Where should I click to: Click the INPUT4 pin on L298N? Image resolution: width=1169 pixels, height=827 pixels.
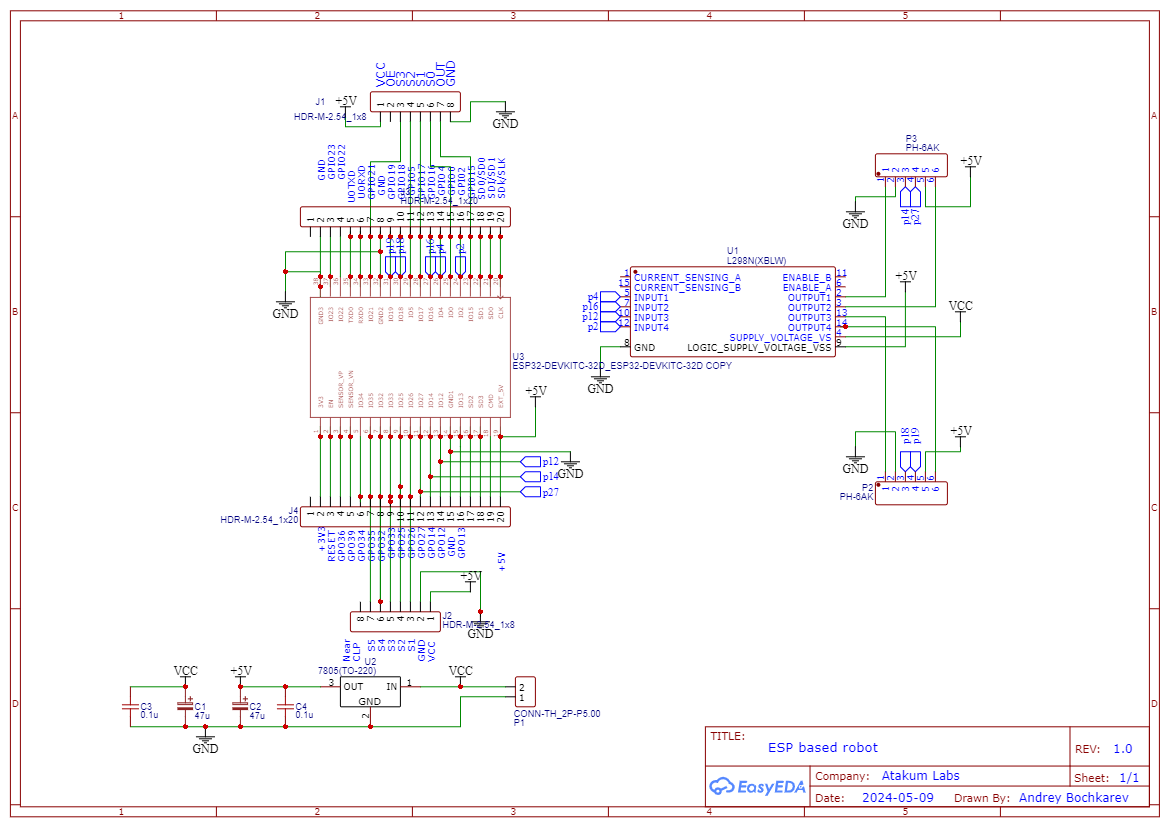pyautogui.click(x=651, y=327)
